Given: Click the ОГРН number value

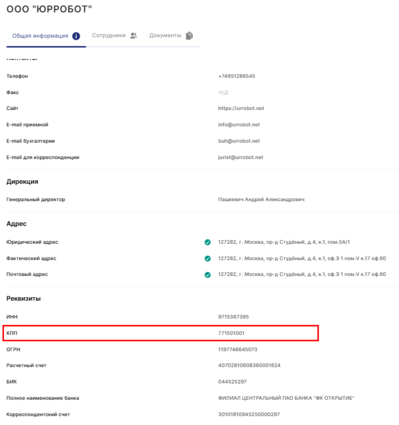Looking at the screenshot, I should [238, 349].
